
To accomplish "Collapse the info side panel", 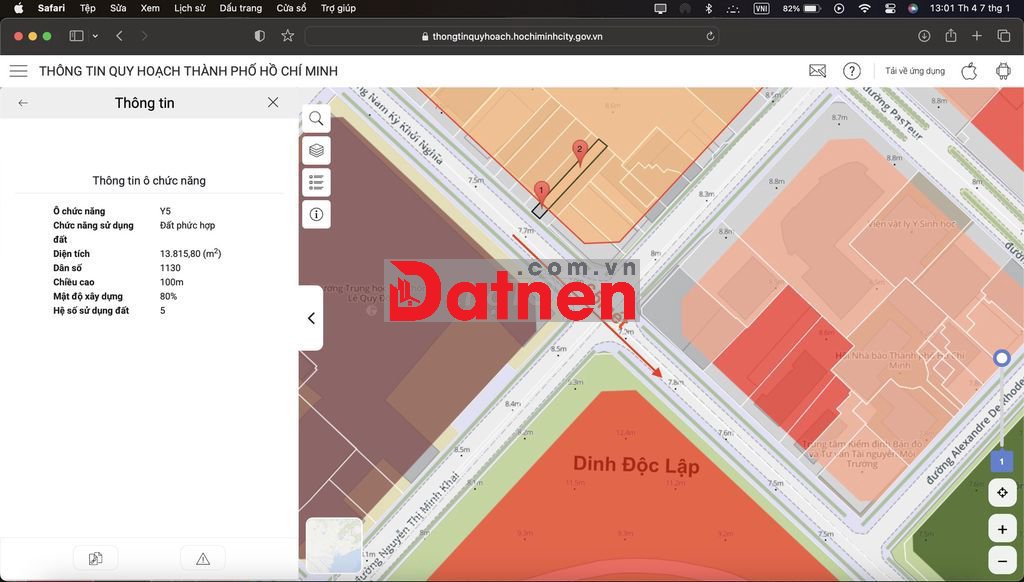I will click(311, 318).
